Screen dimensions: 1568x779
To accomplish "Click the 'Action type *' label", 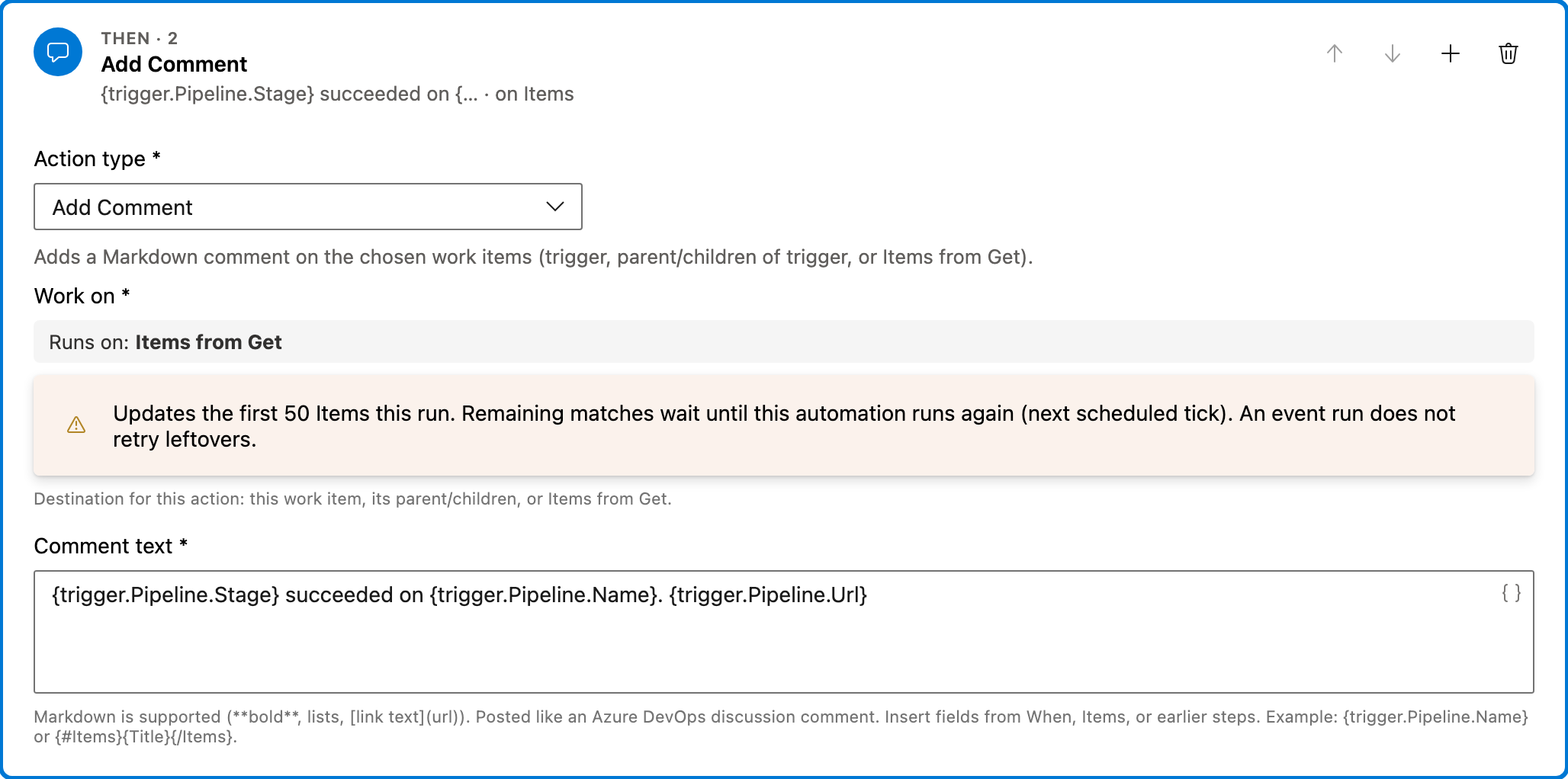I will 98,159.
